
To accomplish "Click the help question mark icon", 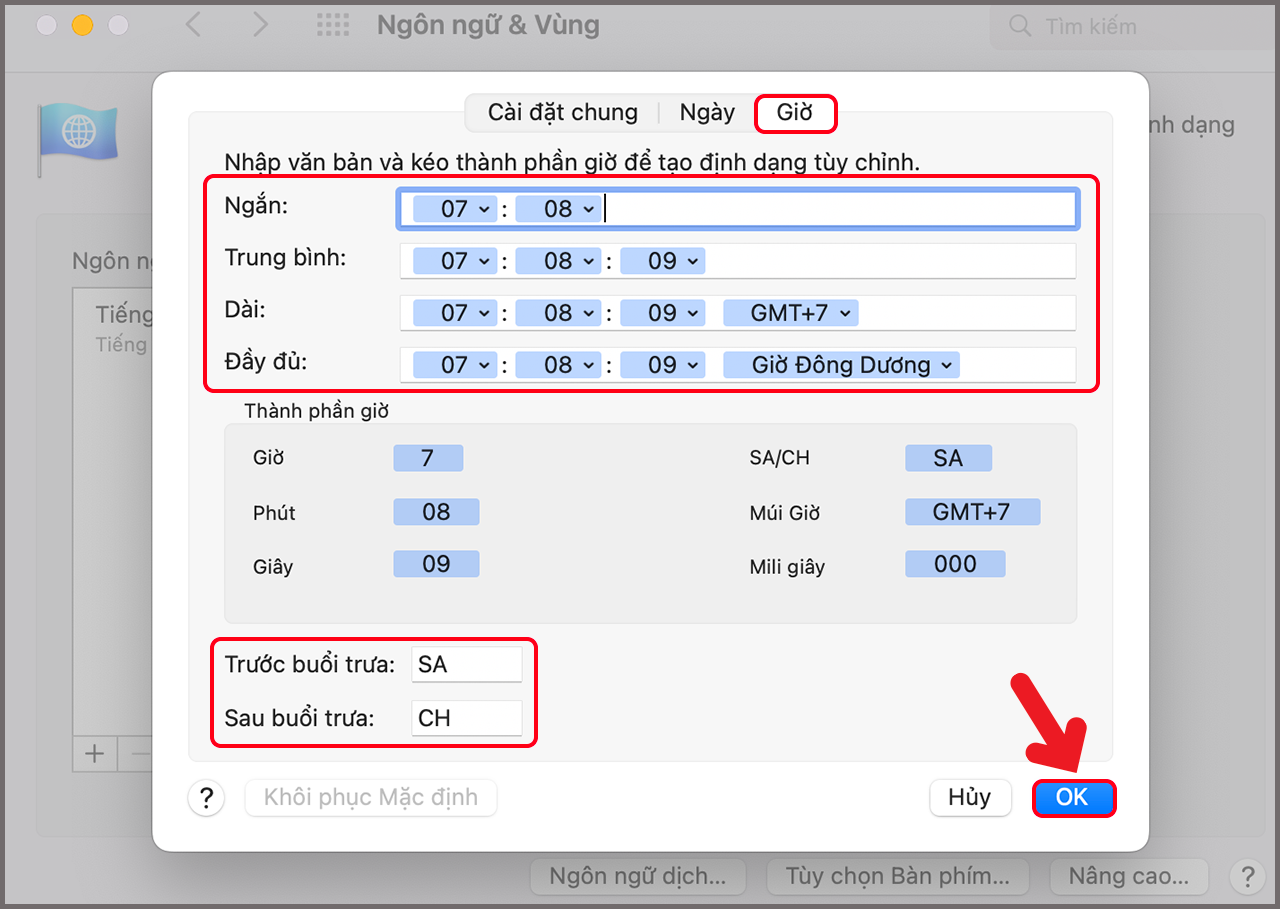I will (206, 798).
